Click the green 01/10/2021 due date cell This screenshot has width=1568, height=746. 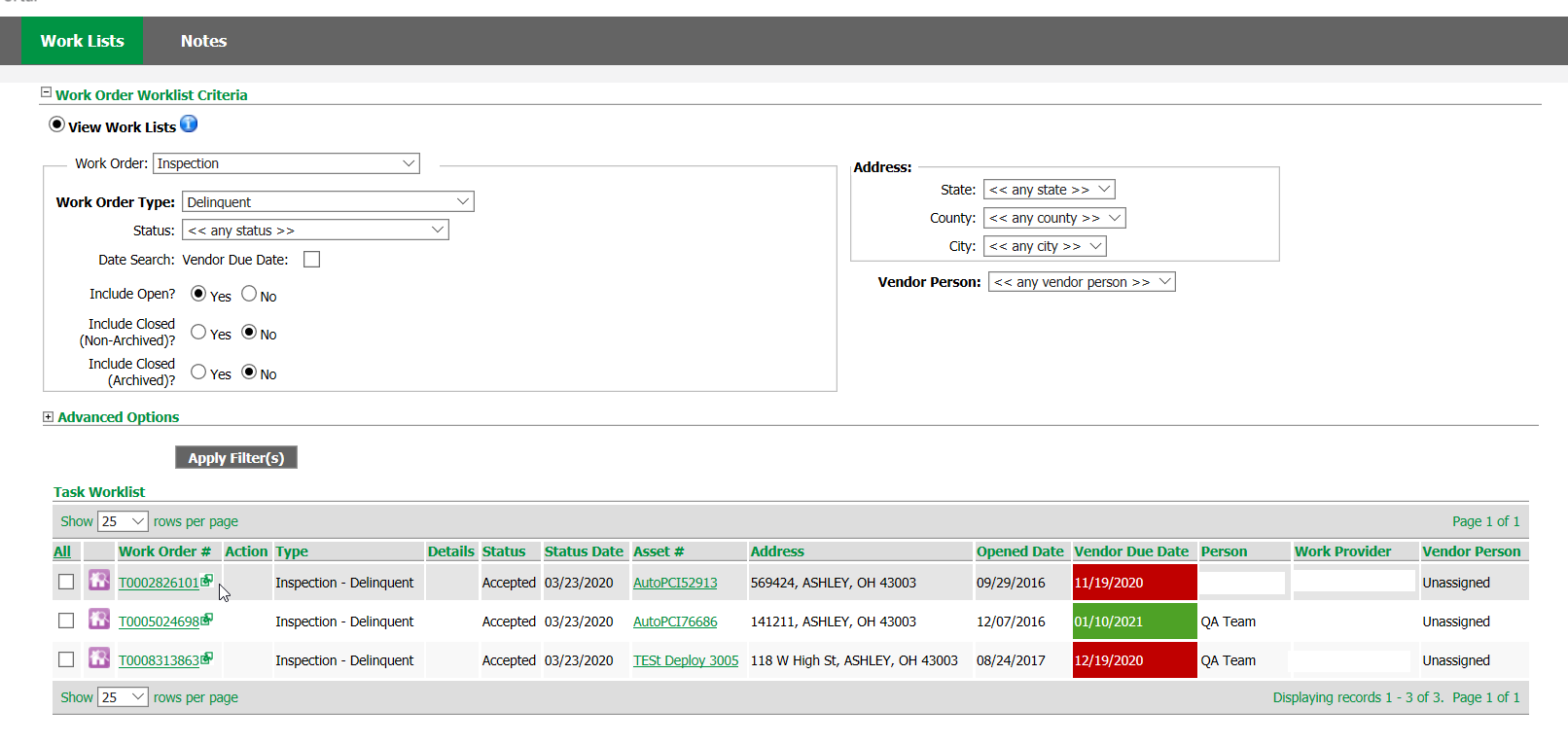[x=1134, y=622]
